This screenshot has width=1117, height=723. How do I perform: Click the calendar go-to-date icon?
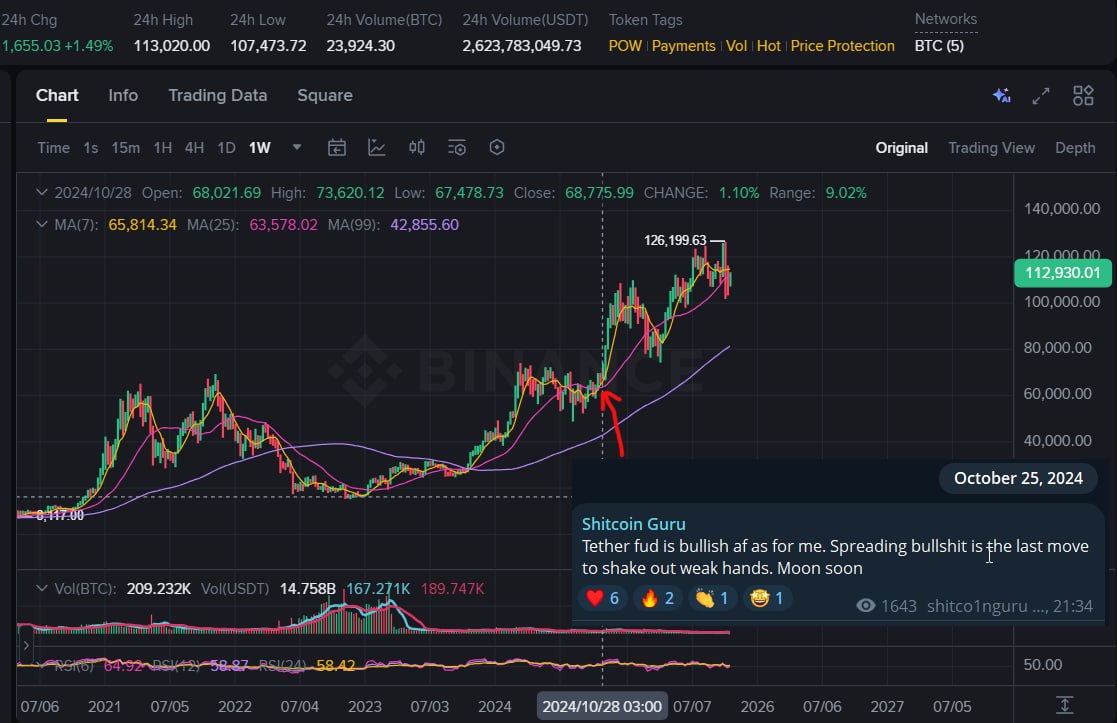click(337, 148)
